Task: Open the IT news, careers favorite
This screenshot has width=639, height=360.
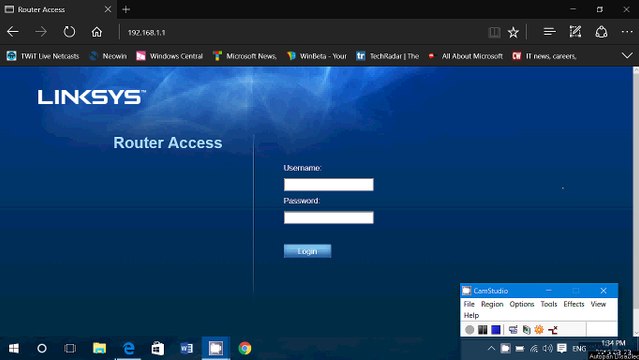Action: 544,56
